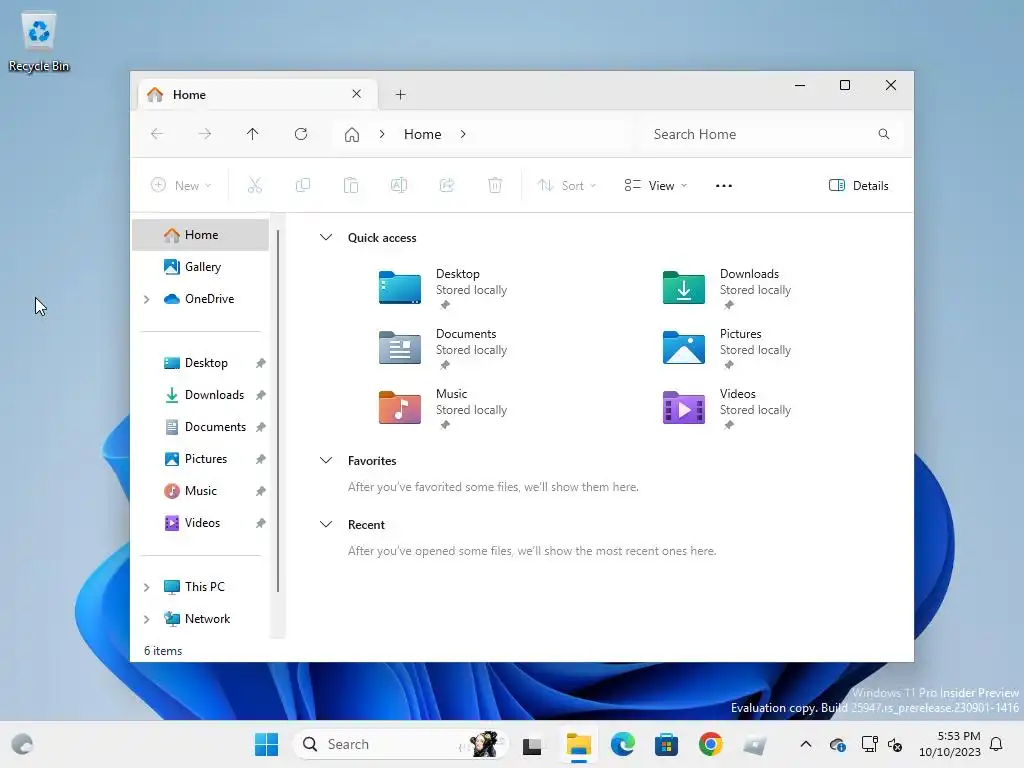Click the taskbar Search box
Screen dimensions: 1024x768
point(400,744)
